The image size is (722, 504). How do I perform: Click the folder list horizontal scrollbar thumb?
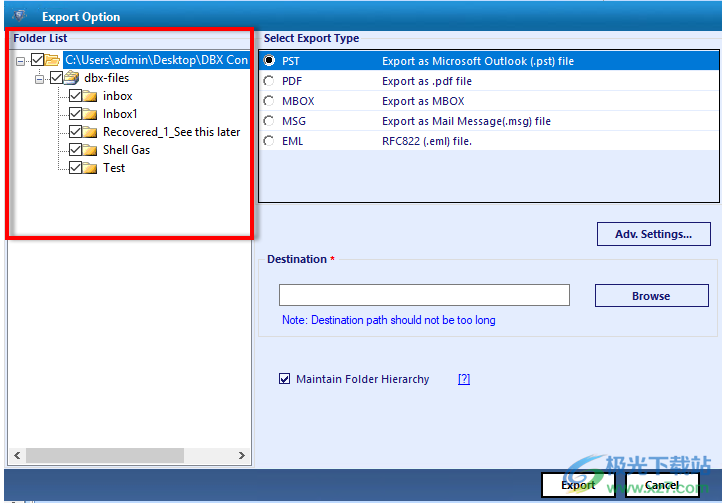click(105, 455)
